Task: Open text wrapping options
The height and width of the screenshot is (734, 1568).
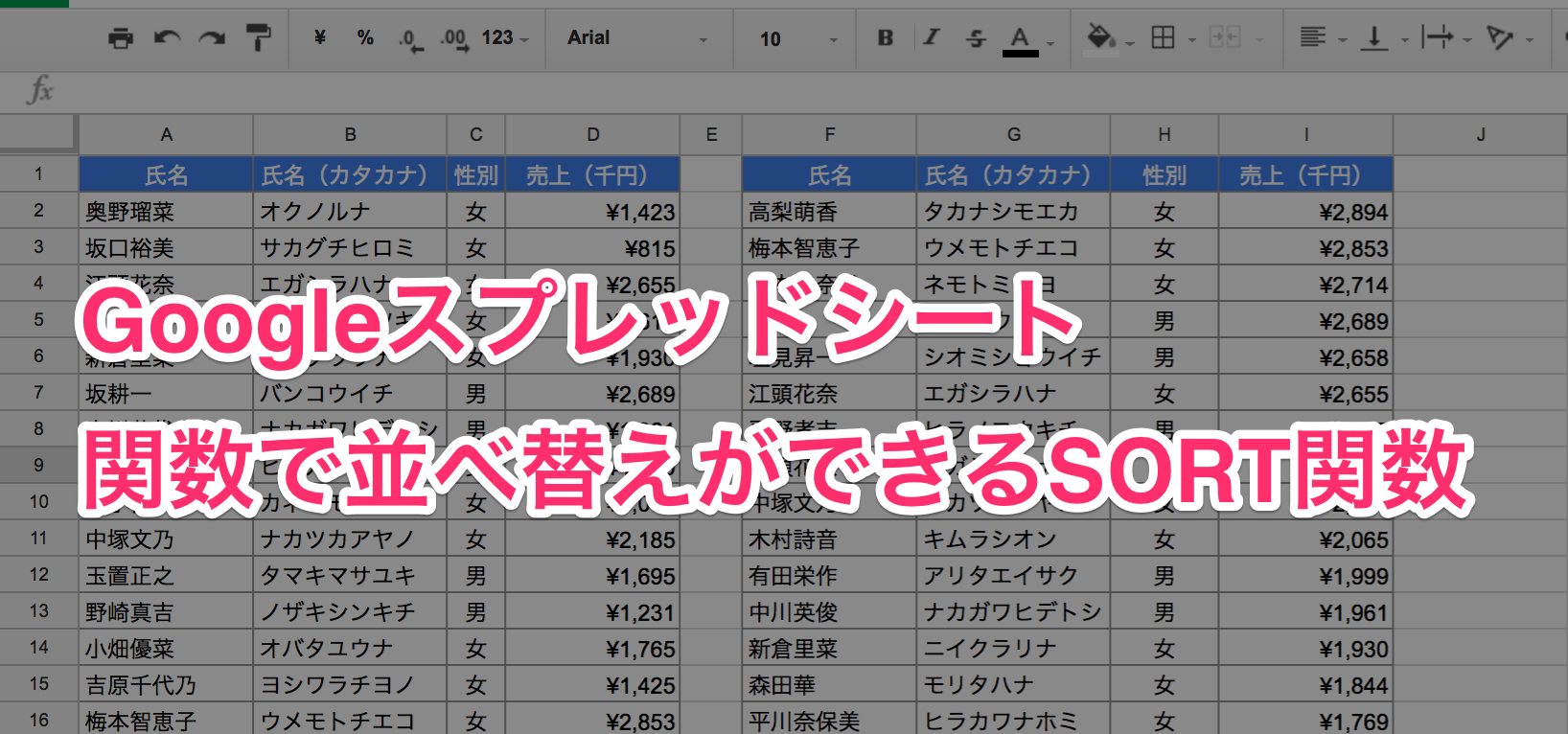Action: (1437, 38)
